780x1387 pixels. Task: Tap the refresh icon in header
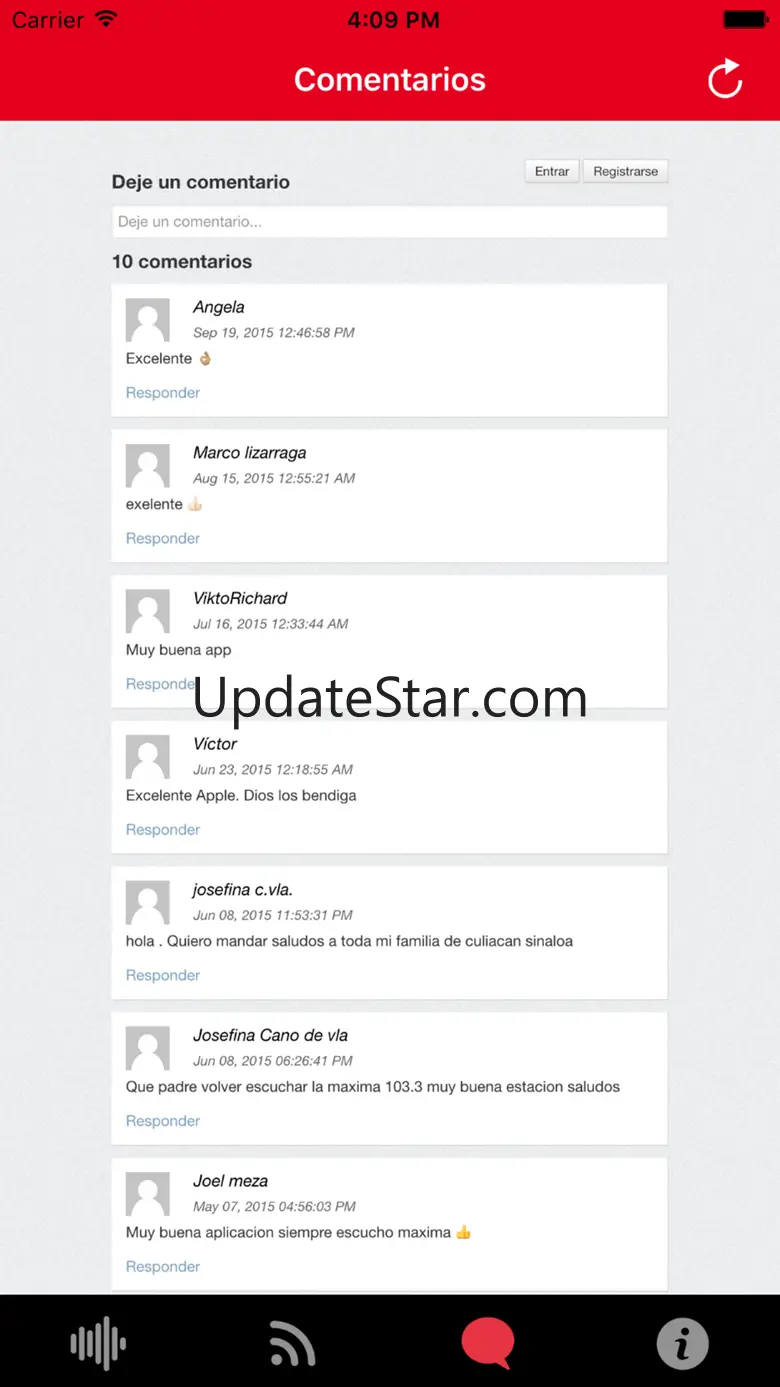(x=725, y=79)
